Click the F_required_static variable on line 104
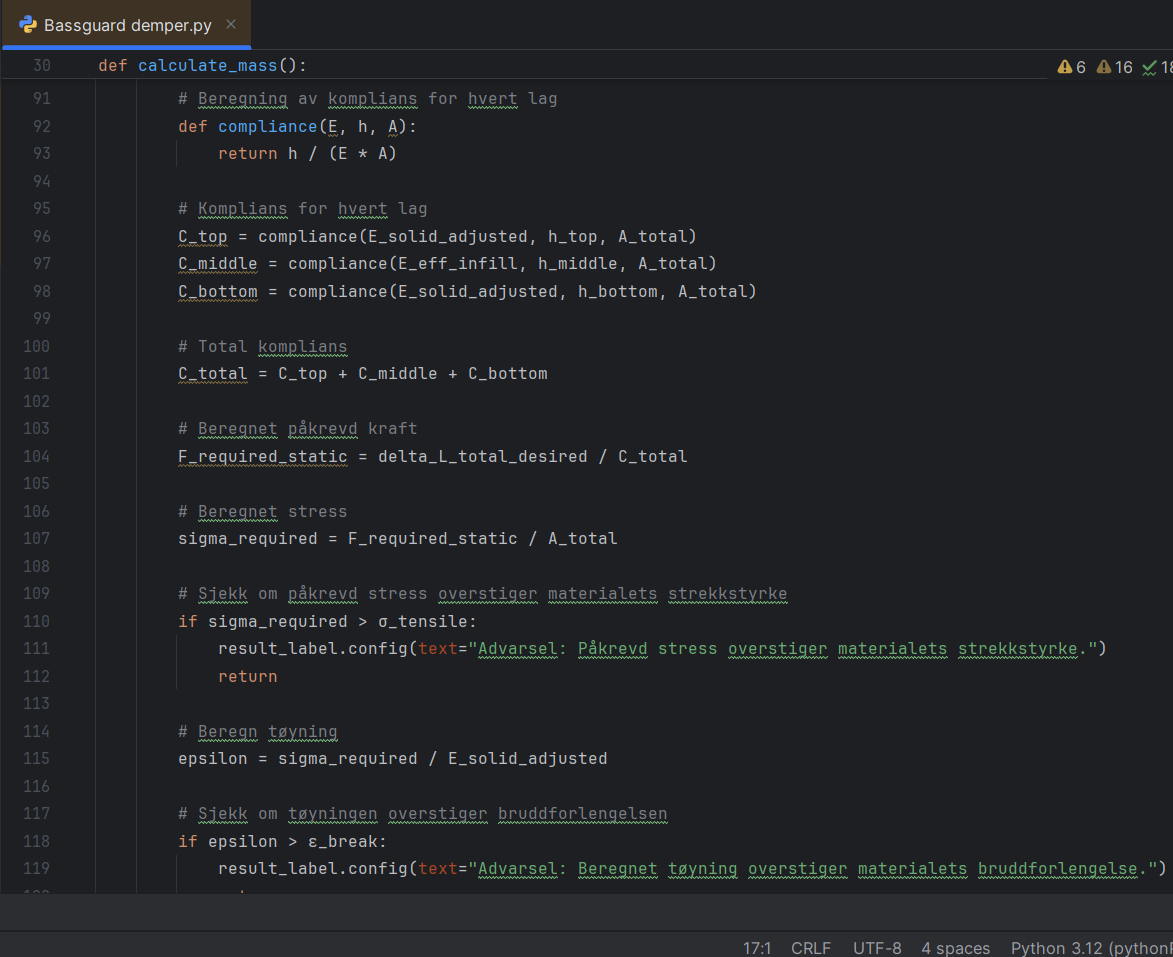Screen dimensions: 1173x957 click(262, 456)
